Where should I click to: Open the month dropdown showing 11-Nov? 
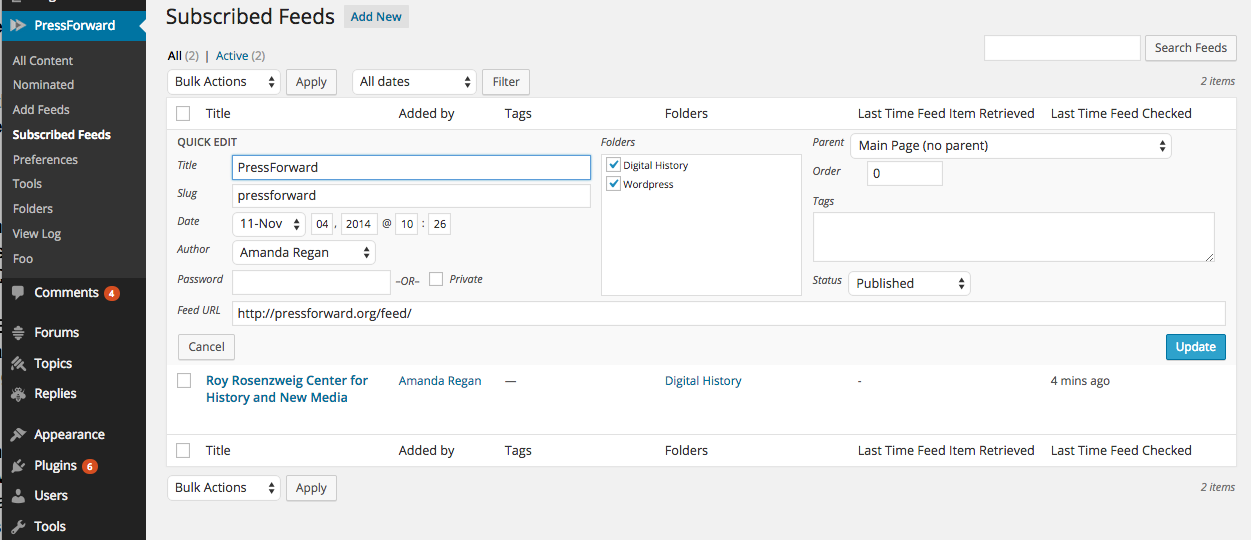coord(269,224)
